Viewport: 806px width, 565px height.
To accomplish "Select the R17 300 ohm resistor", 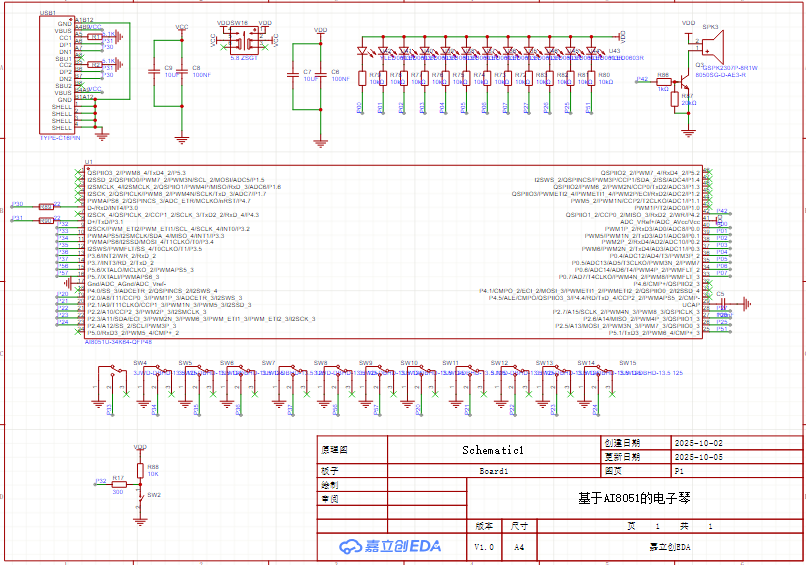I will click(x=119, y=484).
